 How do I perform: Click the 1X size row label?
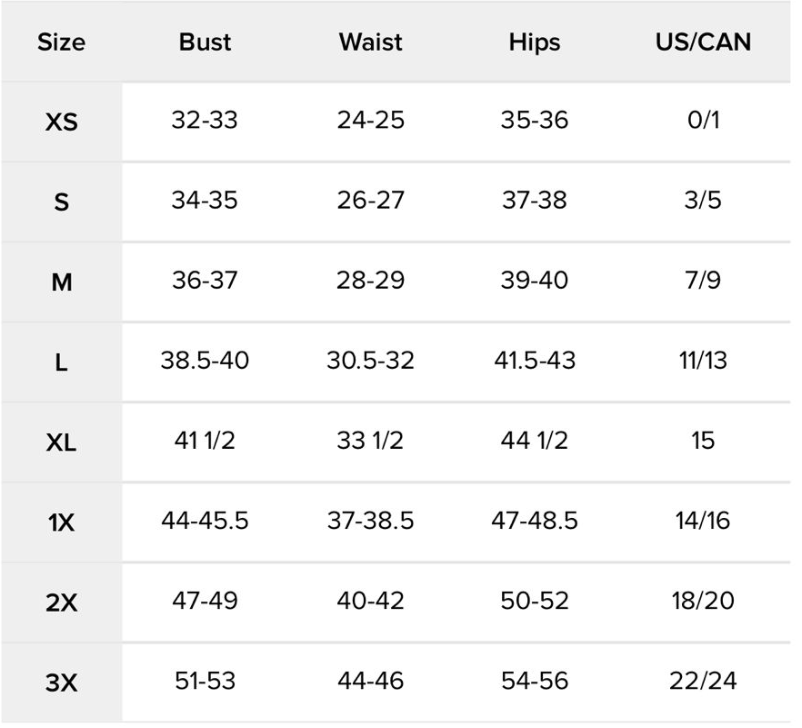61,522
